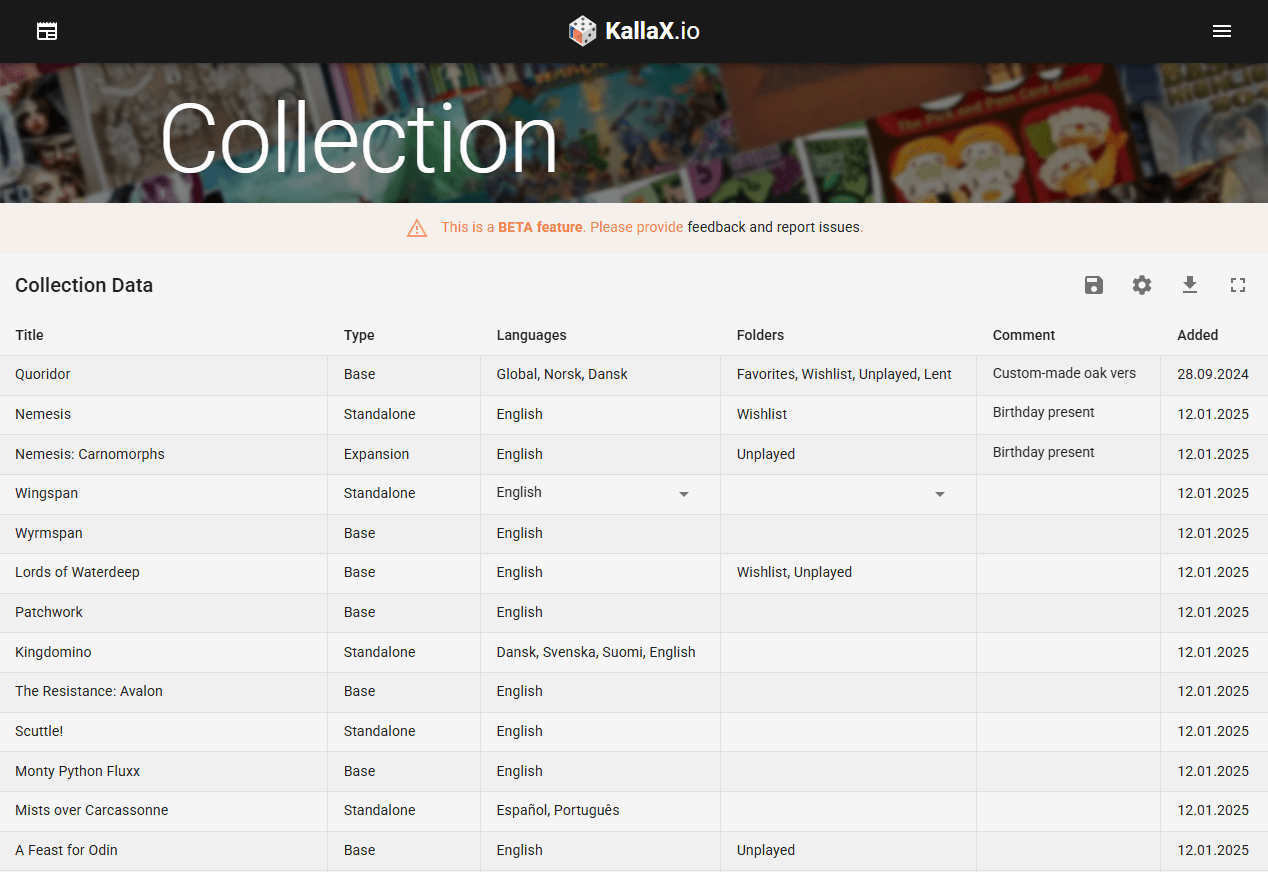Image resolution: width=1268 pixels, height=872 pixels.
Task: Open the hamburger menu
Action: pyautogui.click(x=1221, y=31)
